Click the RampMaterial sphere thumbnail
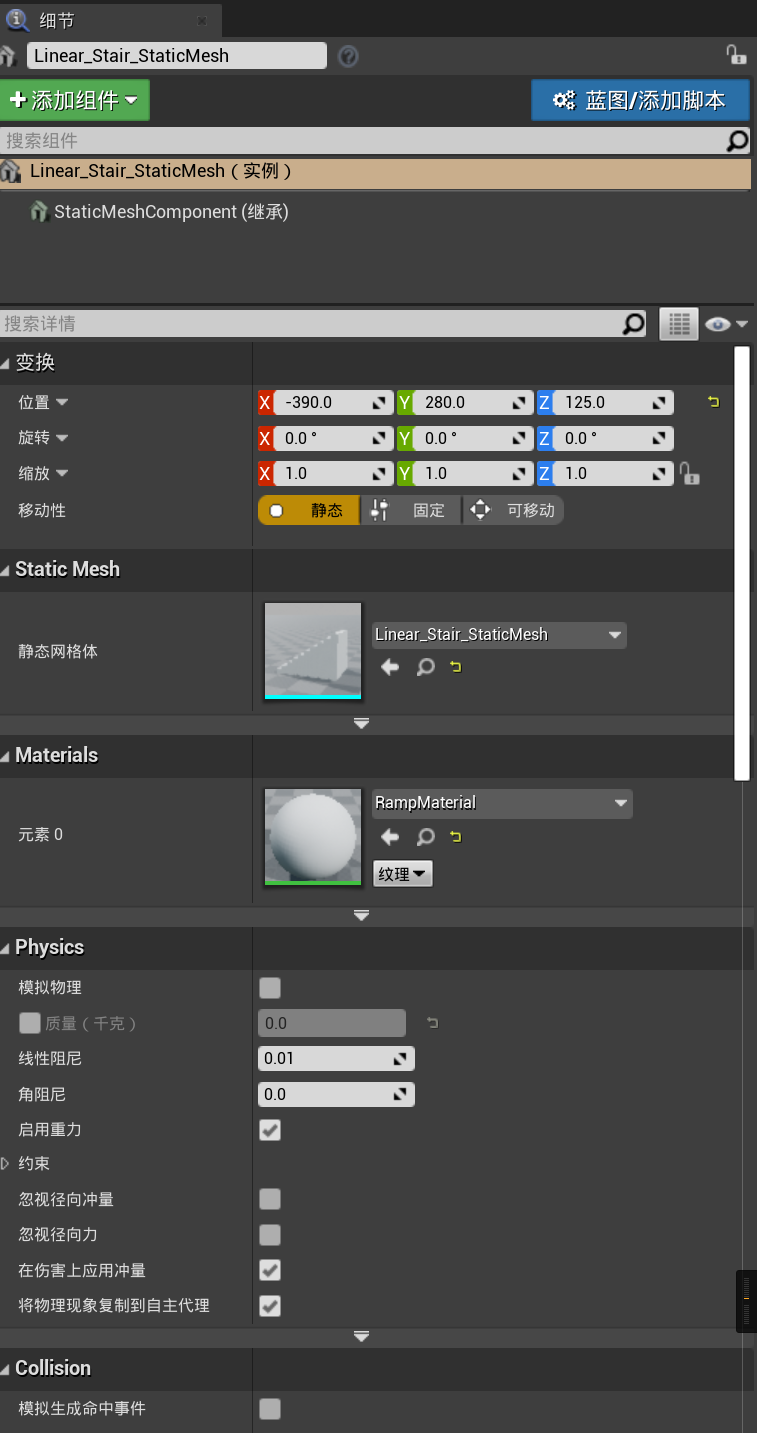The image size is (757, 1433). [x=313, y=837]
